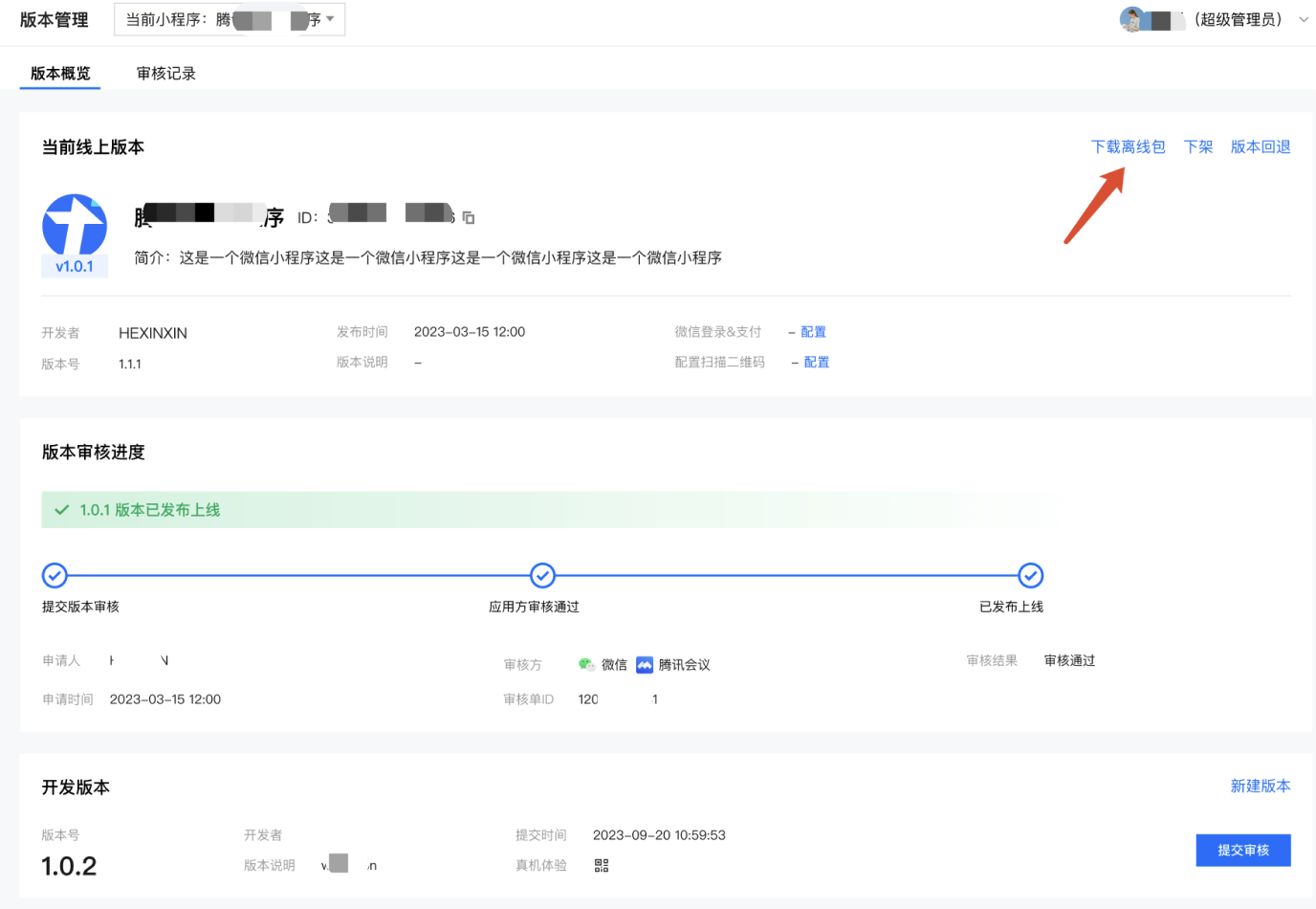The height and width of the screenshot is (909, 1316).
Task: Click the 版本回退 link
Action: [x=1261, y=146]
